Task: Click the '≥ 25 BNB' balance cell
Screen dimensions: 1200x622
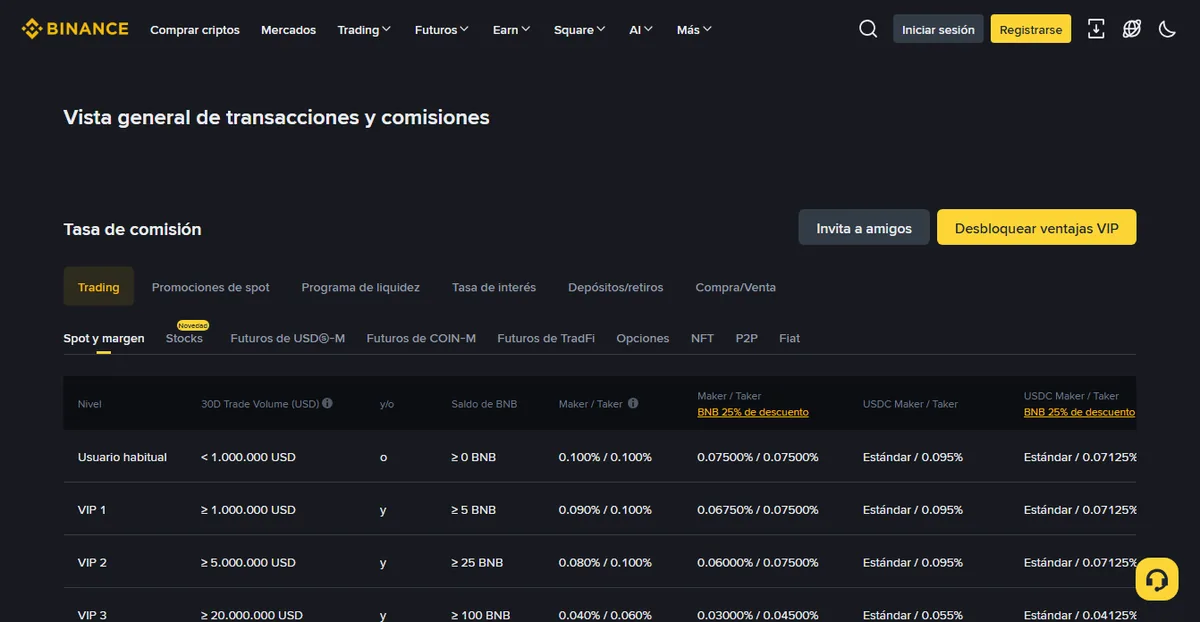Action: click(x=477, y=563)
